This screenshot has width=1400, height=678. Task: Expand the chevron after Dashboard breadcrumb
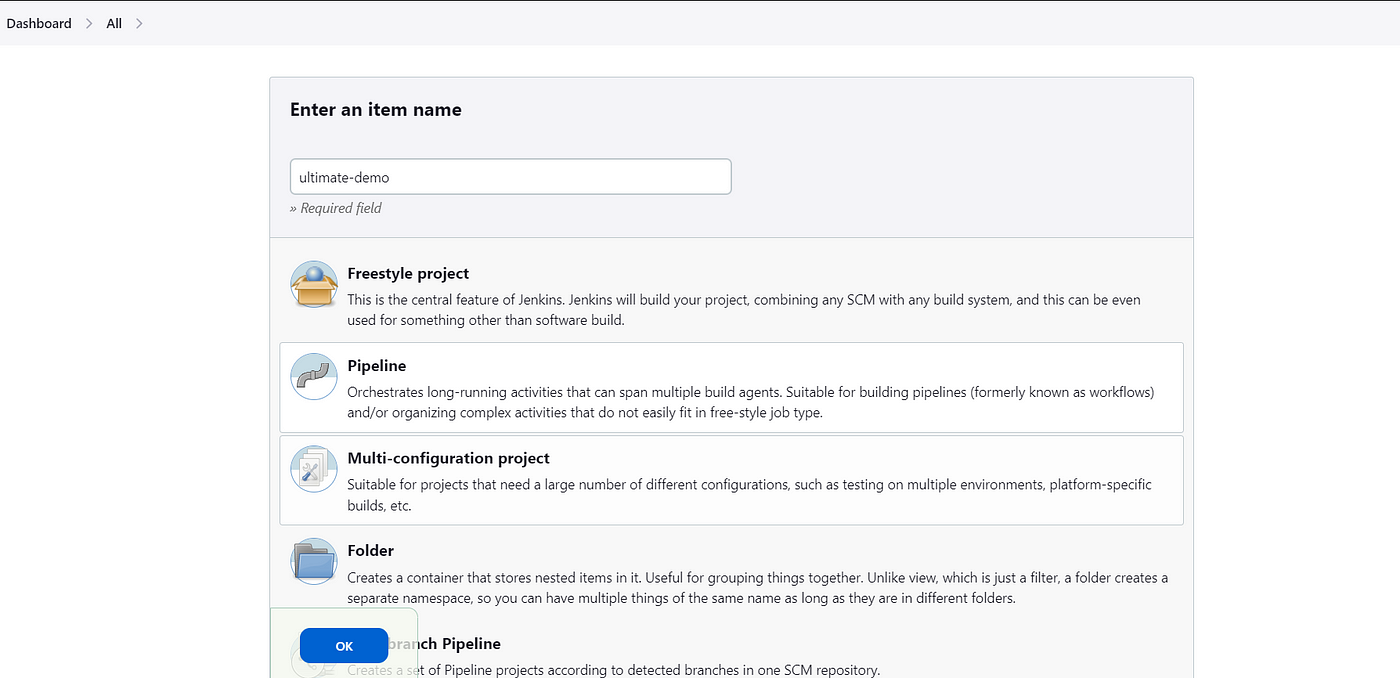point(89,23)
